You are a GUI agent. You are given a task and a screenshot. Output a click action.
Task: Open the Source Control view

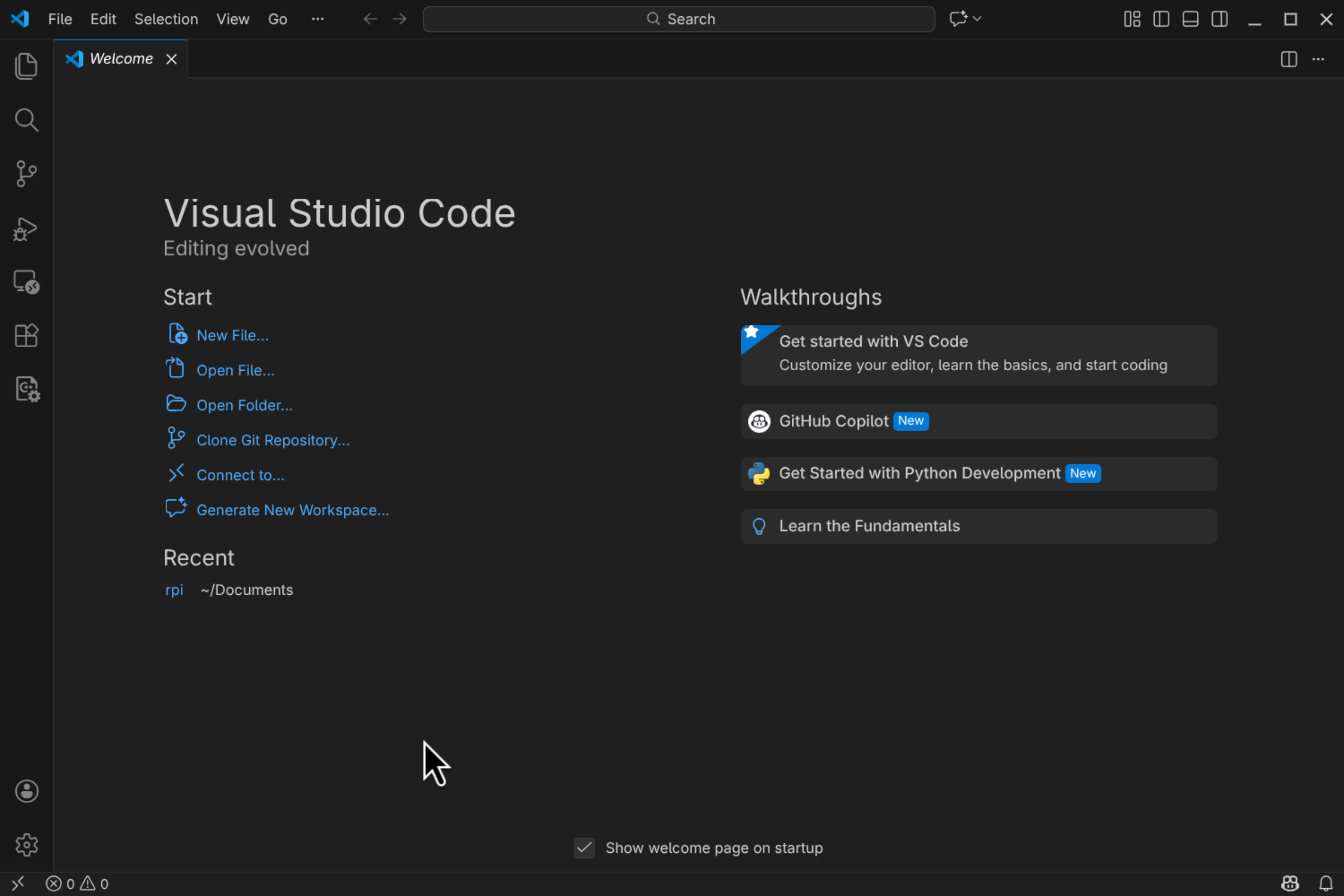point(26,174)
